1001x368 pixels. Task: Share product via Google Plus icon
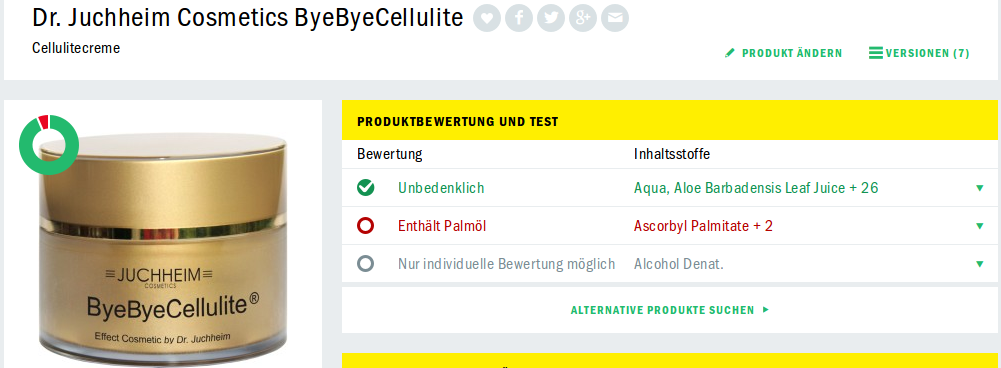[x=583, y=18]
